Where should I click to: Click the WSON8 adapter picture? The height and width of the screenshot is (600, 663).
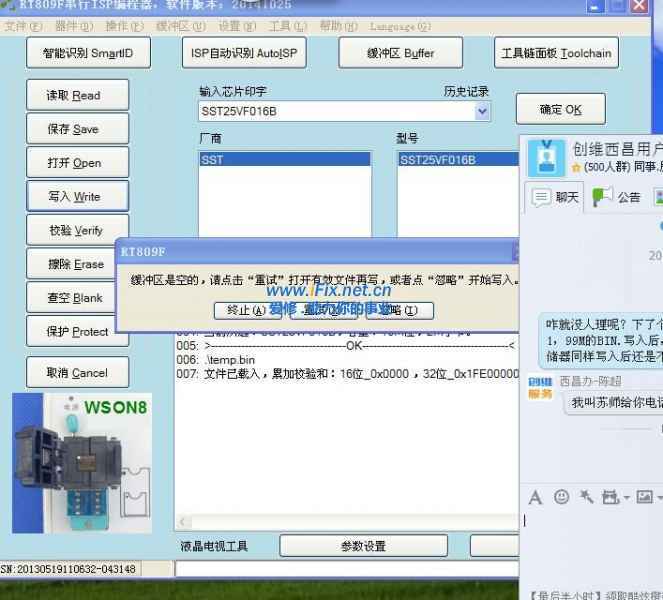coord(82,463)
